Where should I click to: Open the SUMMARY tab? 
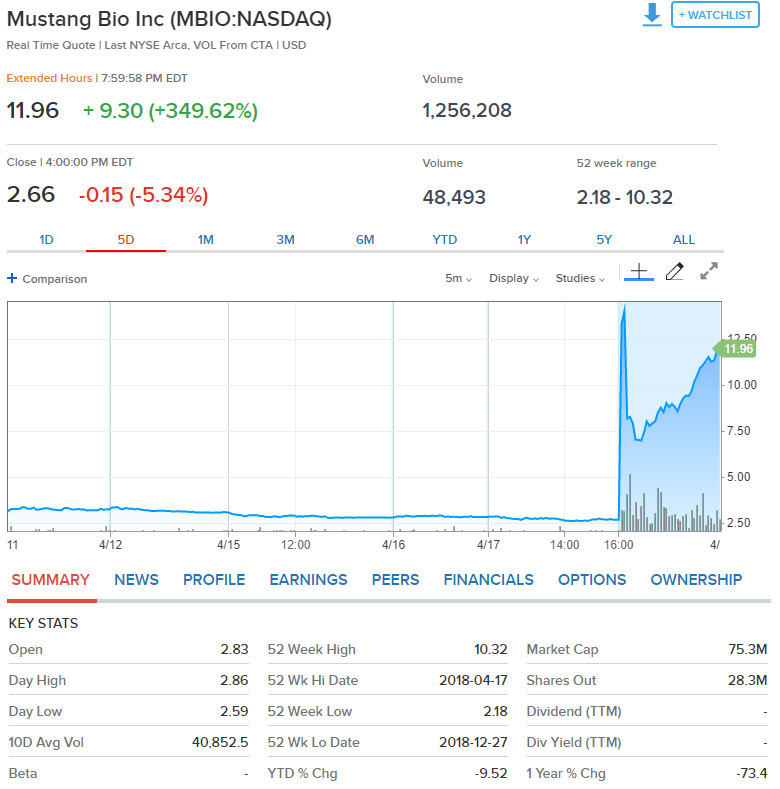[x=50, y=580]
